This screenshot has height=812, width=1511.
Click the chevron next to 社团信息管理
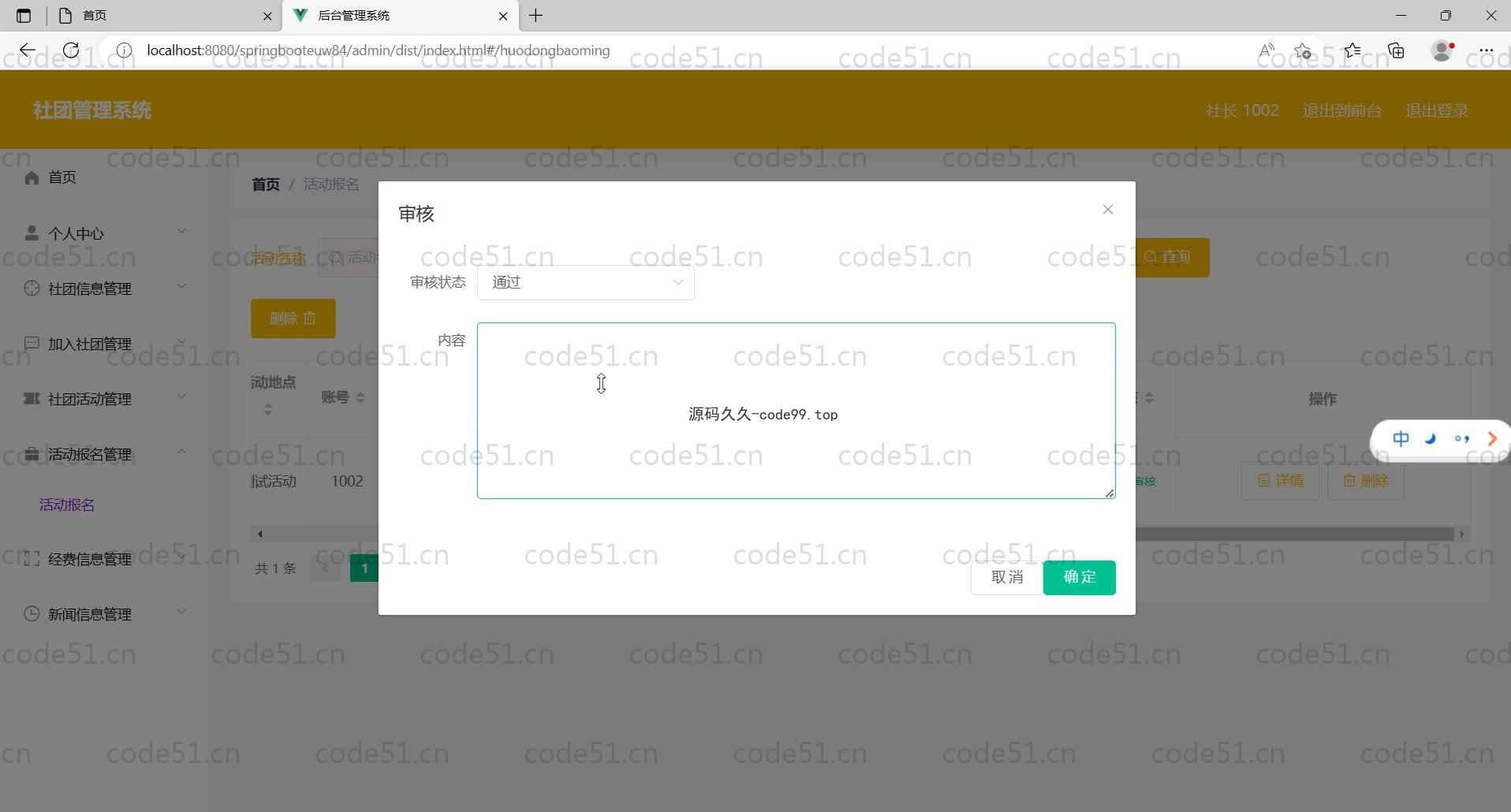click(x=181, y=286)
